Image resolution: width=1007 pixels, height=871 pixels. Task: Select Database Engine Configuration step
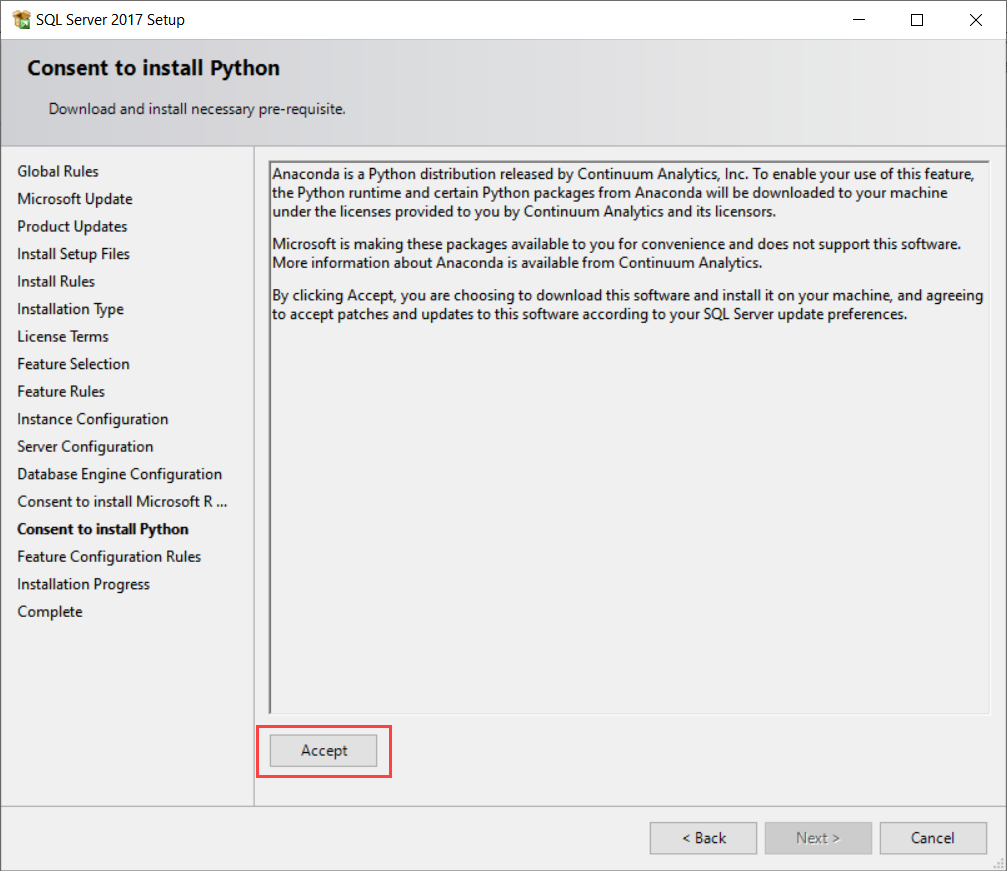tap(119, 474)
